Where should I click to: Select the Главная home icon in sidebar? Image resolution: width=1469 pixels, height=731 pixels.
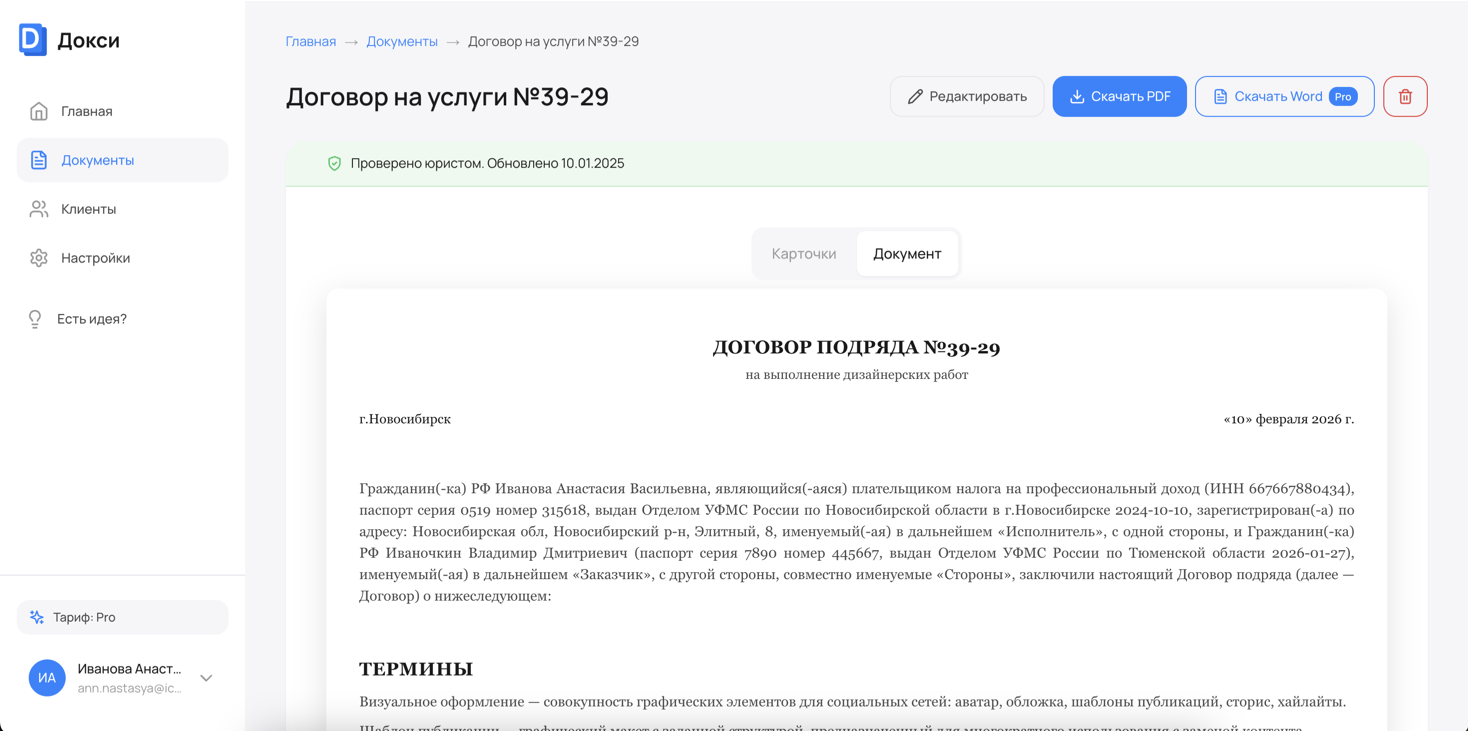[x=38, y=111]
